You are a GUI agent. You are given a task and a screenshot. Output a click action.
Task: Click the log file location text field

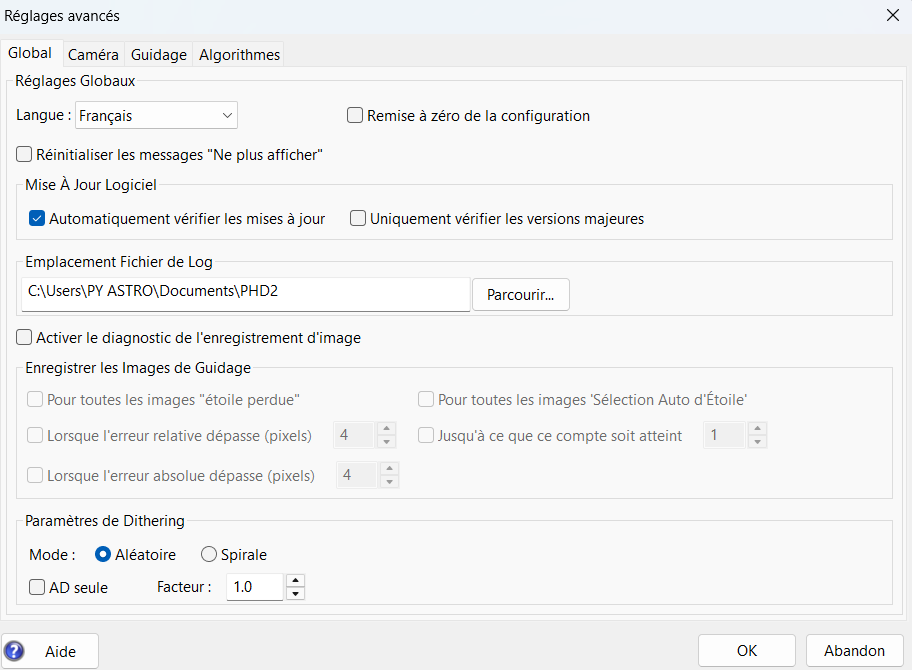coord(245,294)
